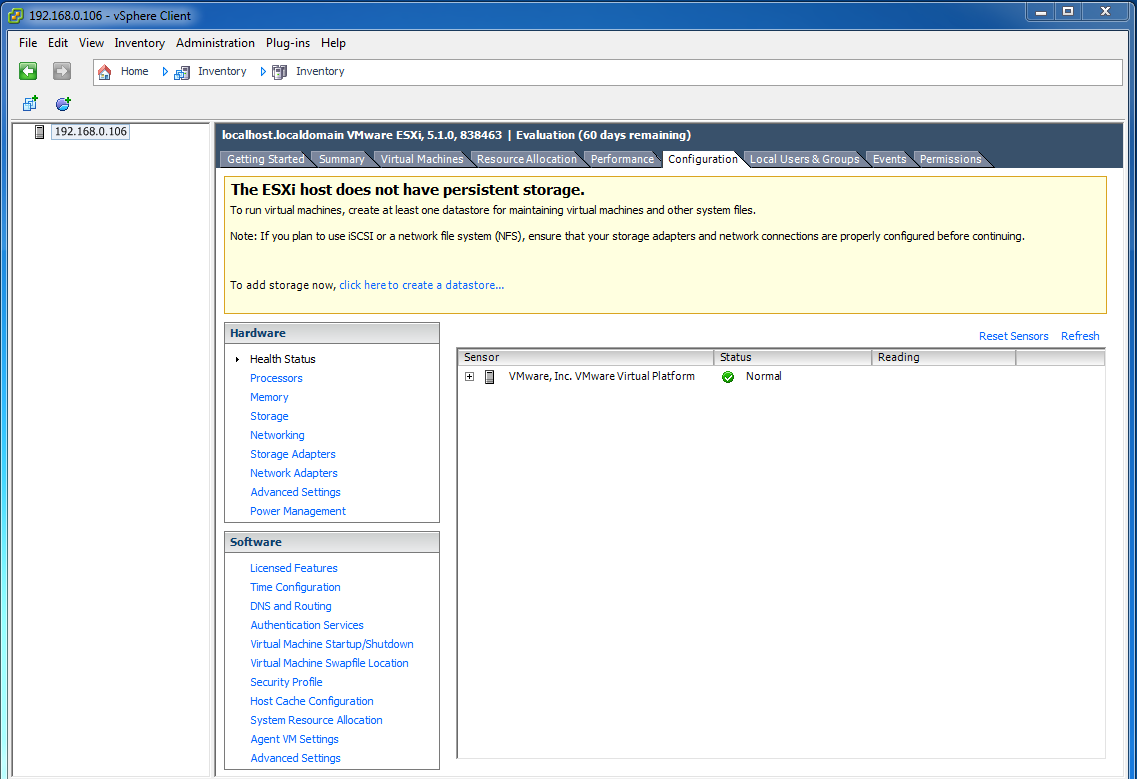Switch to the Resource Allocation tab

click(x=526, y=159)
